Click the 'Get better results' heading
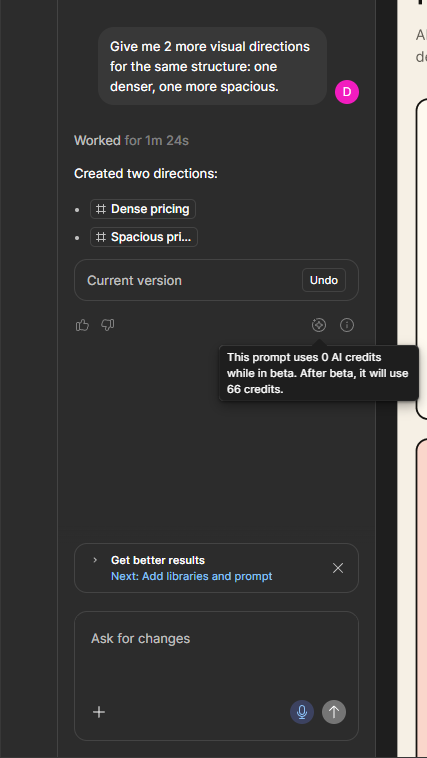427x758 pixels. 158,560
